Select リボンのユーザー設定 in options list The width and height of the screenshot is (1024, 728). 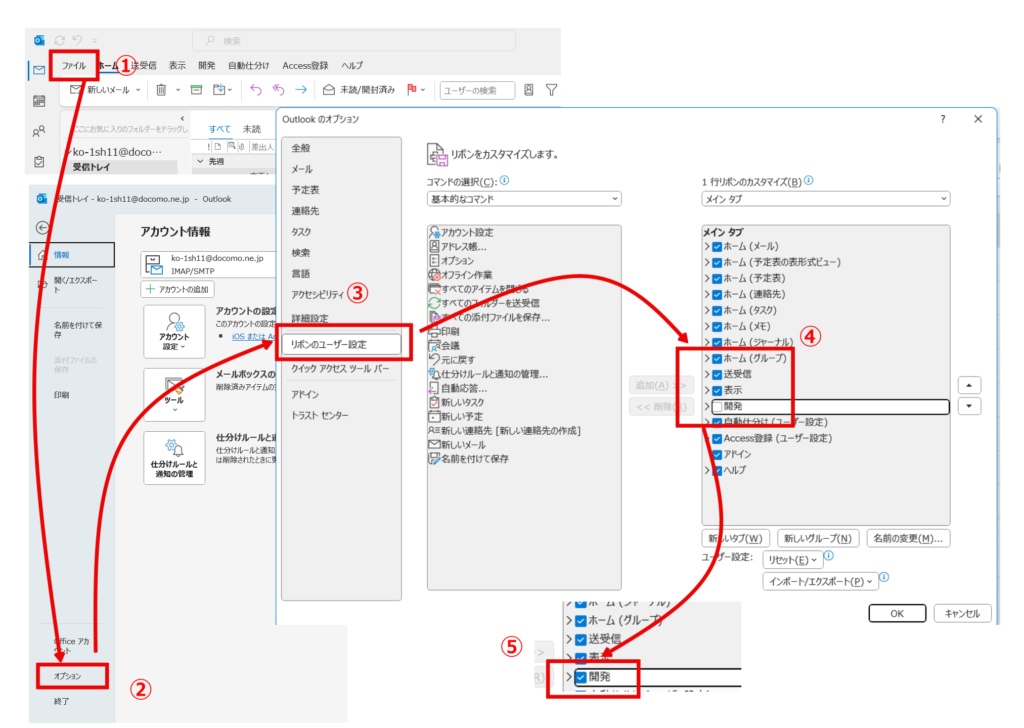pyautogui.click(x=341, y=344)
